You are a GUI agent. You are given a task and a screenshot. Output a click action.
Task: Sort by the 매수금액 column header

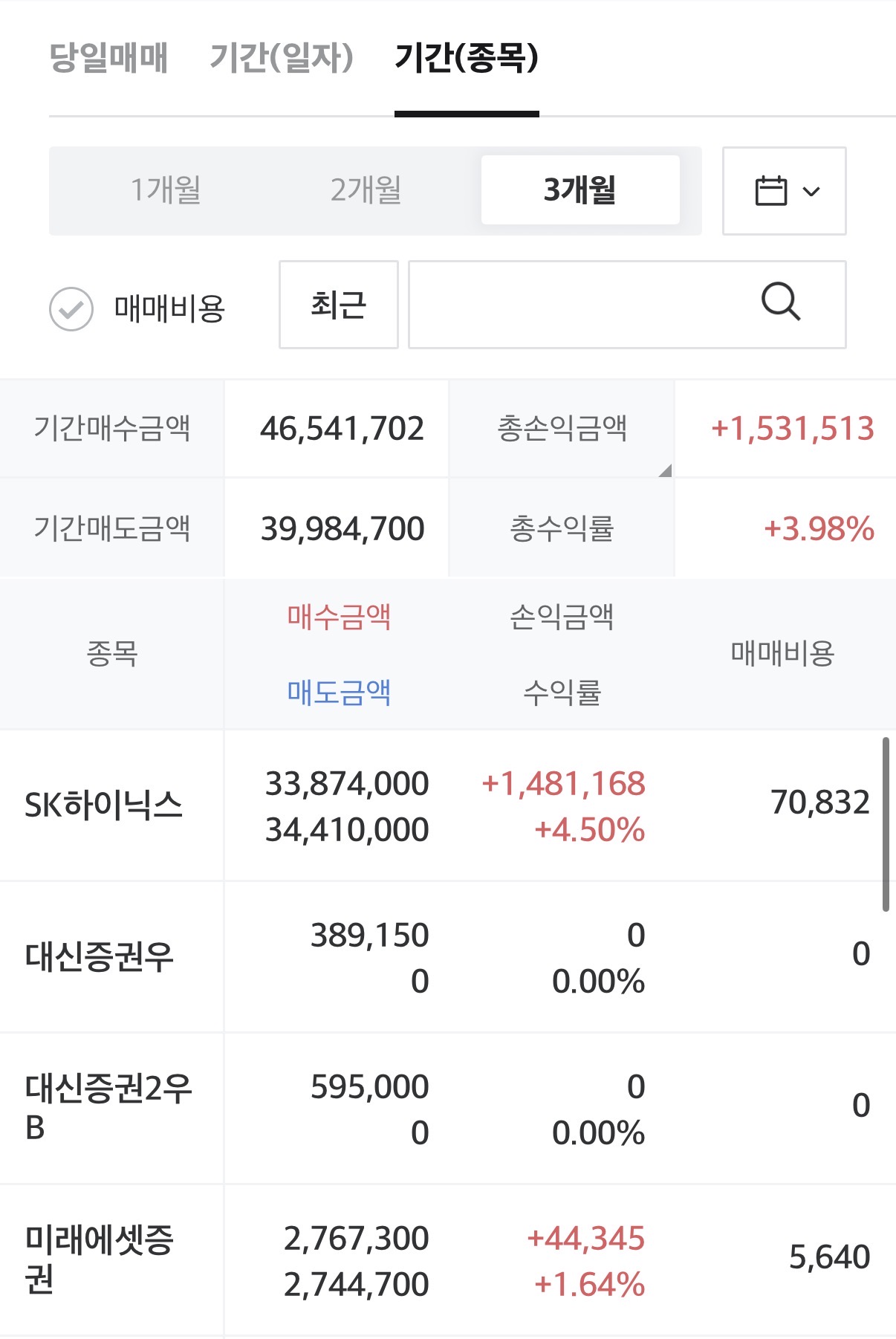(x=339, y=617)
